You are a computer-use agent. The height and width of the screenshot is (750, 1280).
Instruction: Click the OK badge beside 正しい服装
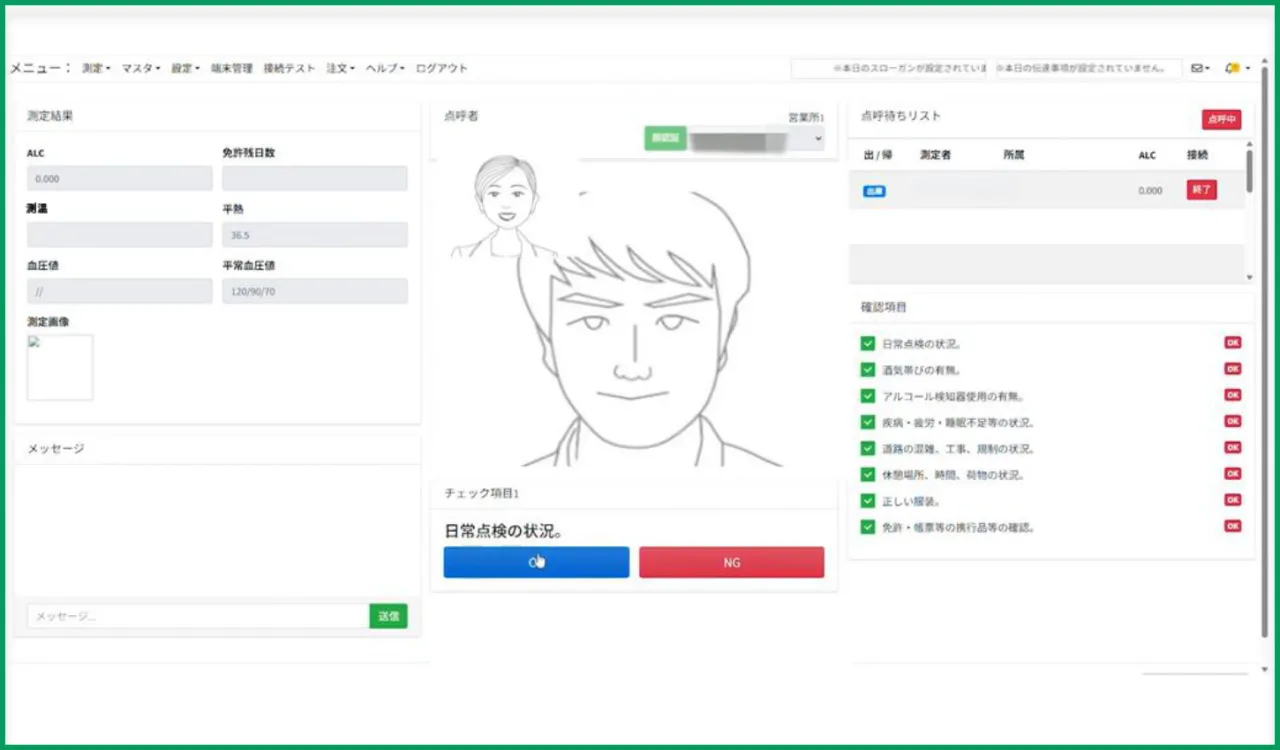pos(1232,500)
